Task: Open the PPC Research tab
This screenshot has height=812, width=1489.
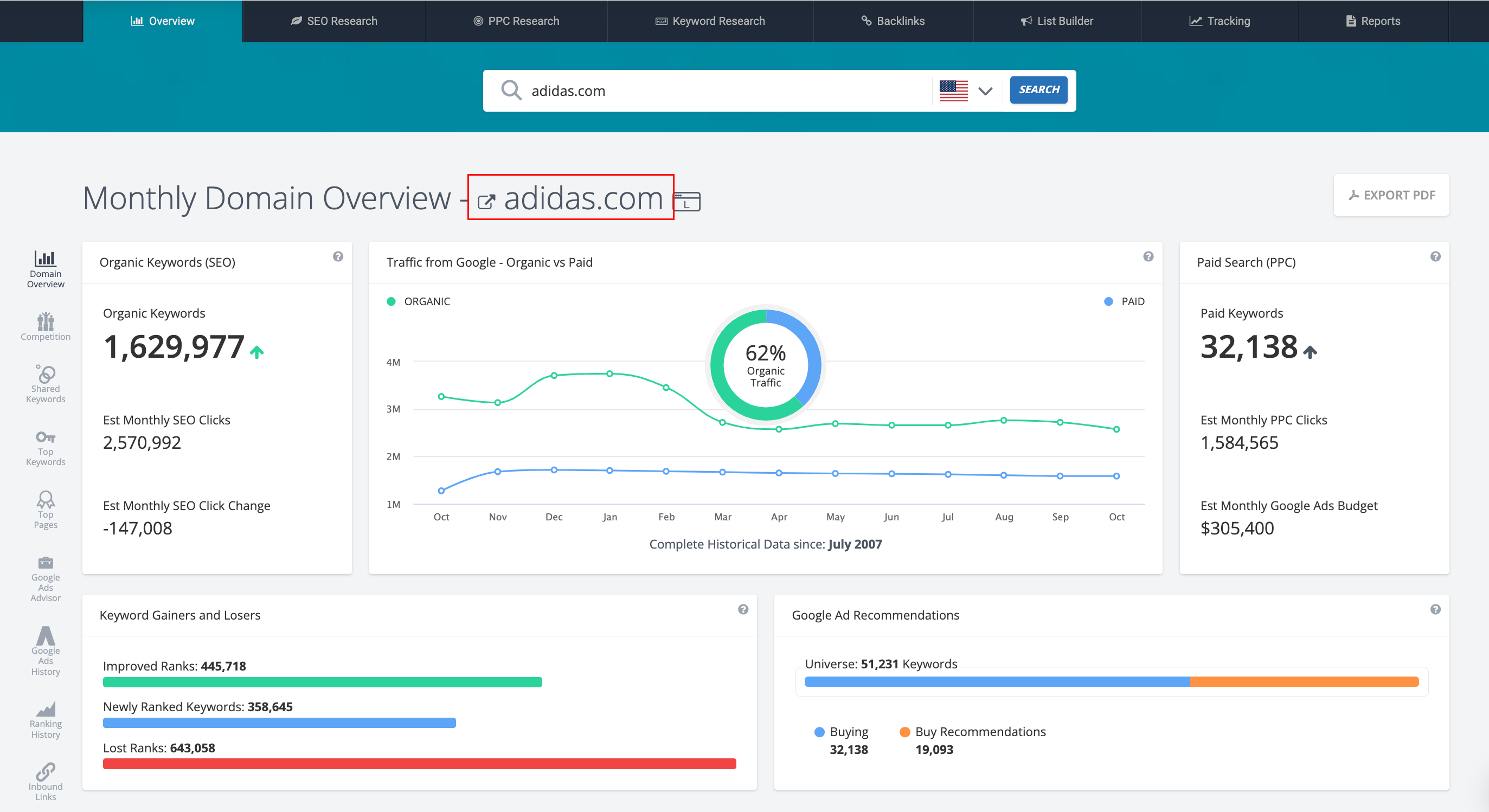Action: click(x=516, y=21)
